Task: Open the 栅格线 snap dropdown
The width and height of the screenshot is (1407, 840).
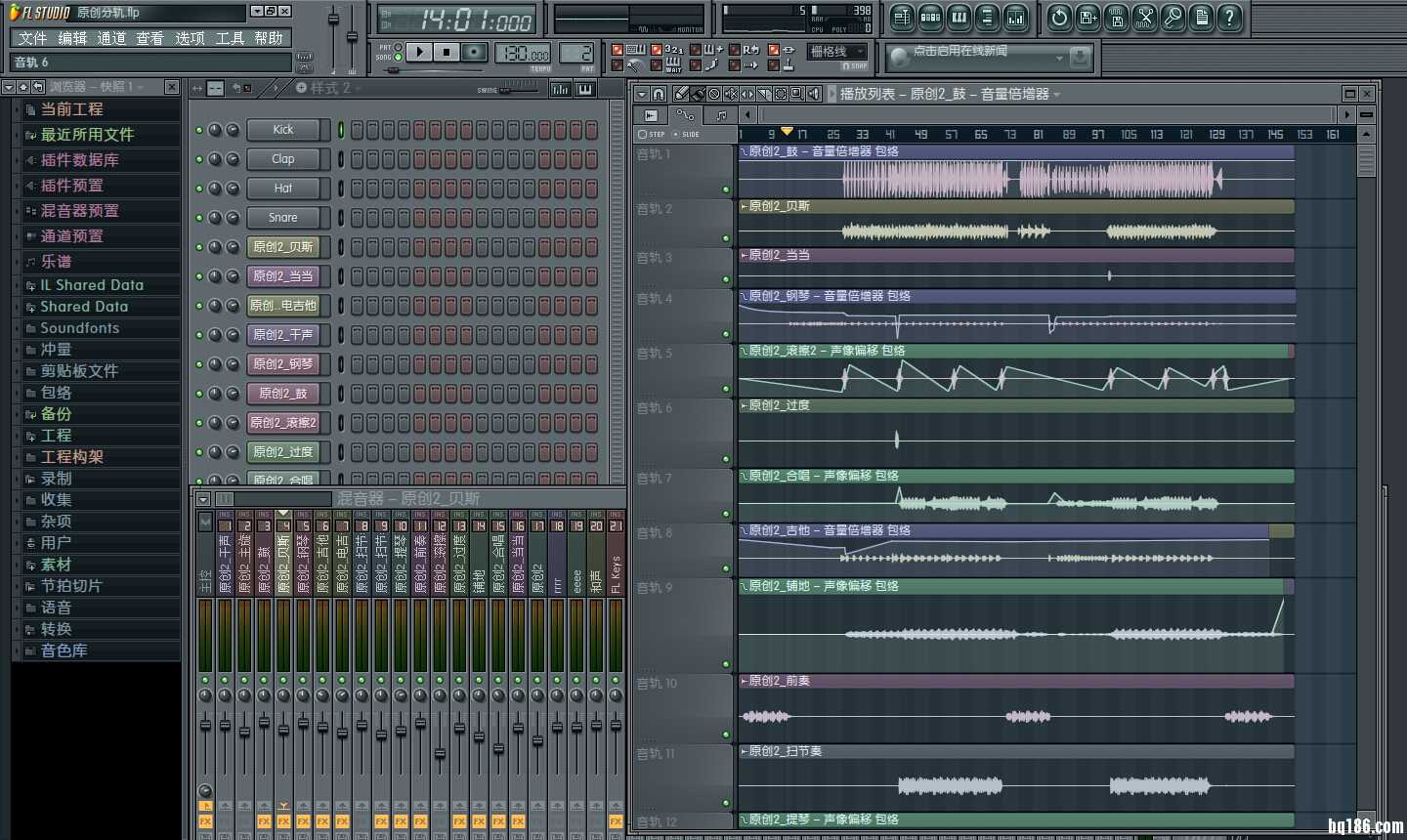Action: coord(837,52)
